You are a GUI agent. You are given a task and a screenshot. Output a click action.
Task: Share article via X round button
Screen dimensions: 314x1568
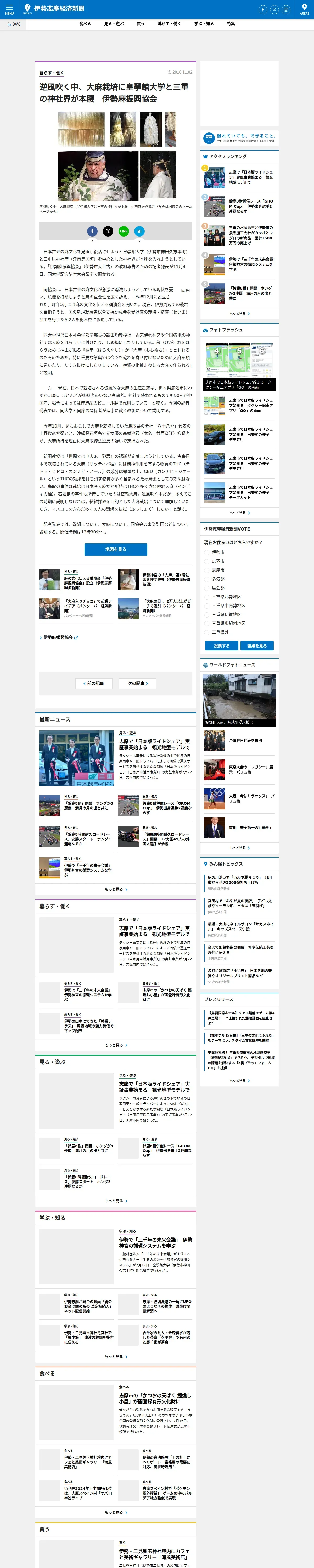pos(108,231)
